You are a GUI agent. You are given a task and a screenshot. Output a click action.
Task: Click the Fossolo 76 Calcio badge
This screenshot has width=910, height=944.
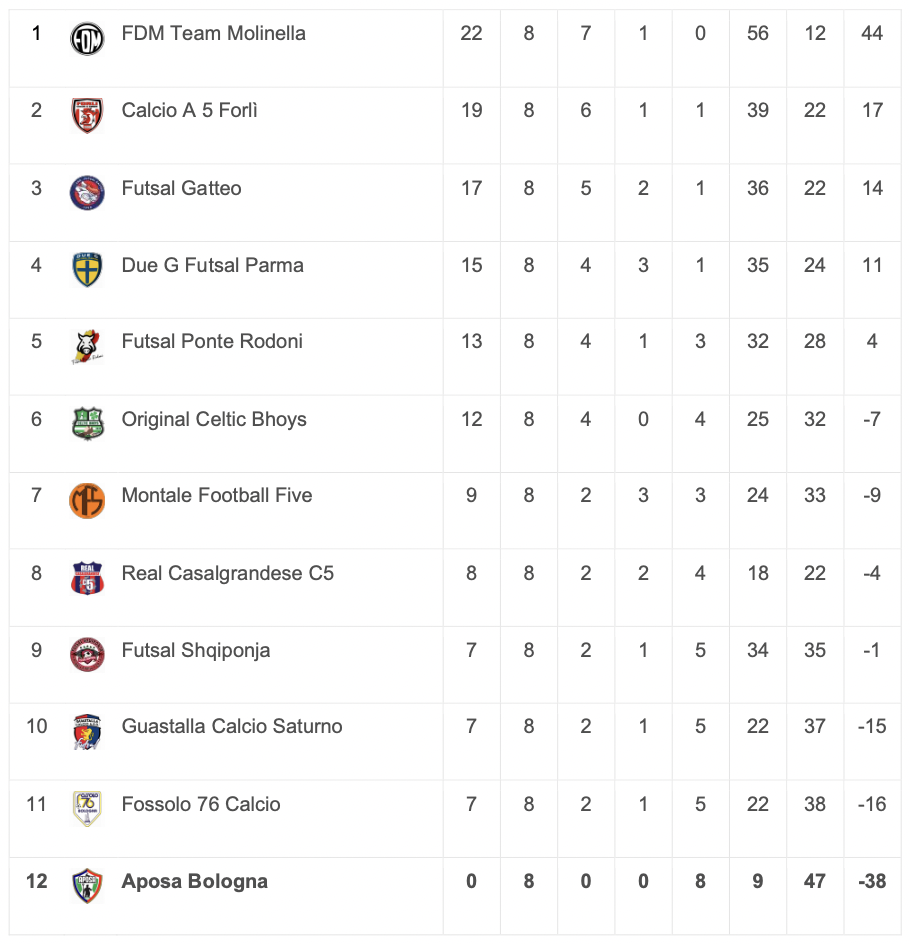[88, 808]
